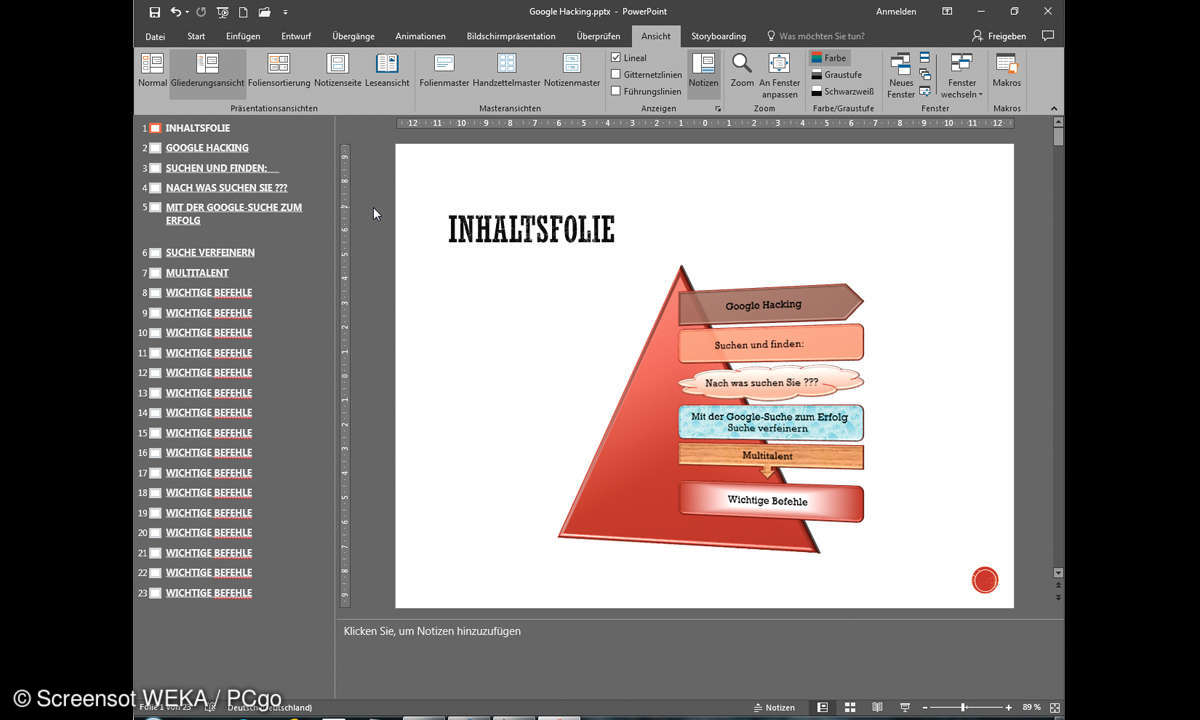Collapse the ribbon with the arrow

pos(1054,108)
